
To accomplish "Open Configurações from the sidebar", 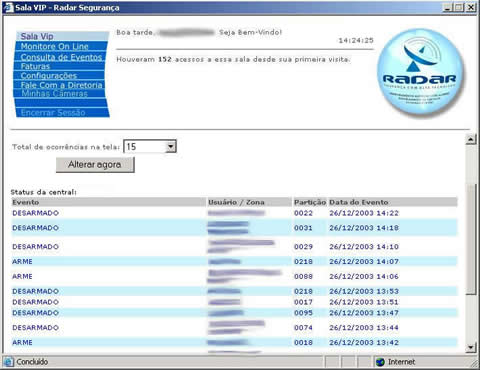I will (x=49, y=75).
